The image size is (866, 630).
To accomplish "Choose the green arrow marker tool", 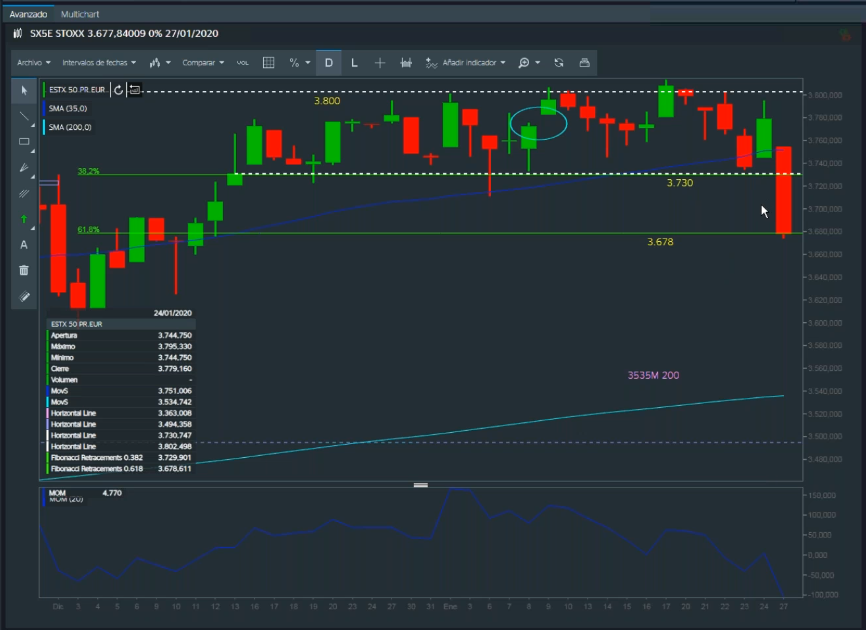I will pos(24,218).
